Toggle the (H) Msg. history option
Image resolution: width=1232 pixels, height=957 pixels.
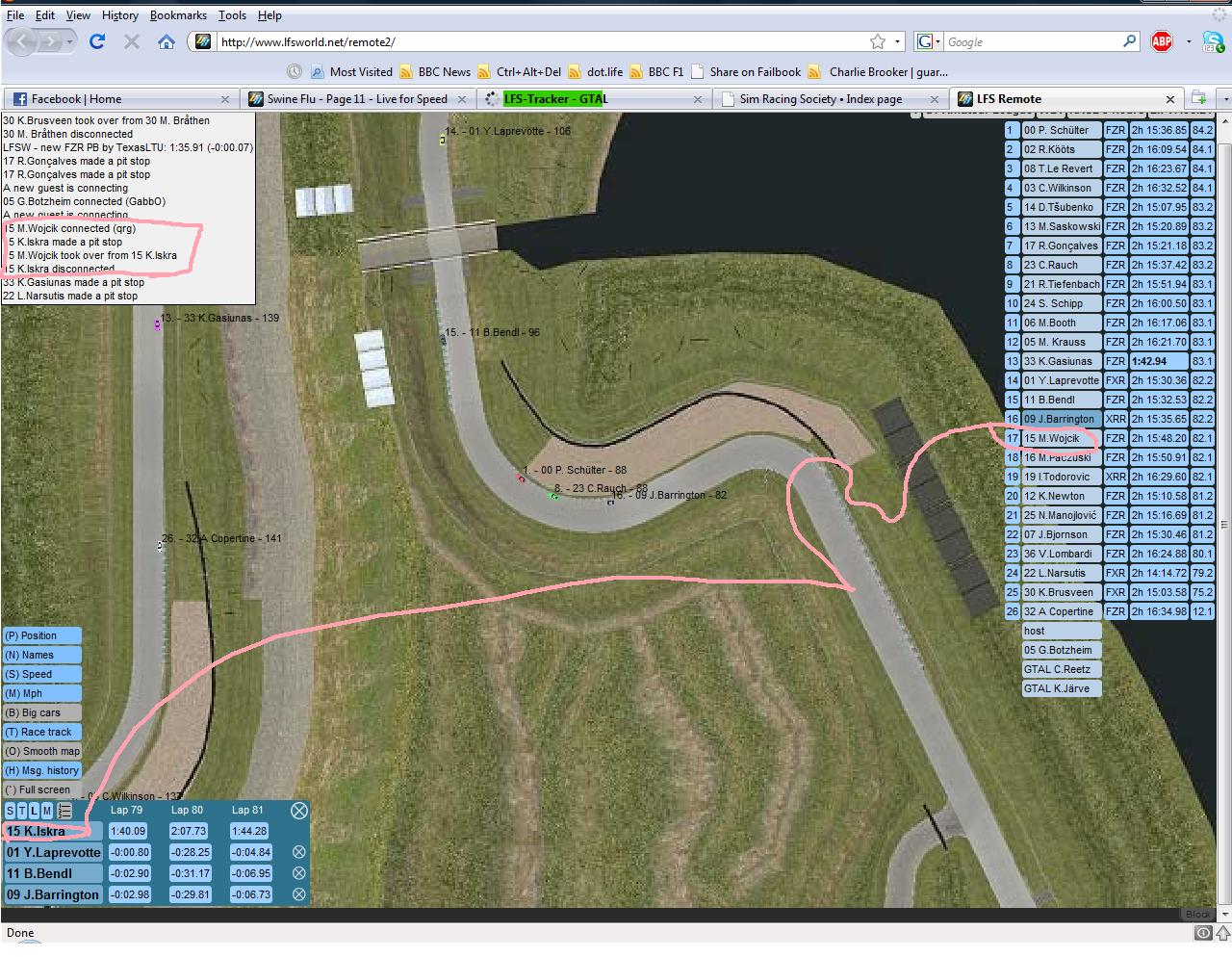(x=42, y=770)
